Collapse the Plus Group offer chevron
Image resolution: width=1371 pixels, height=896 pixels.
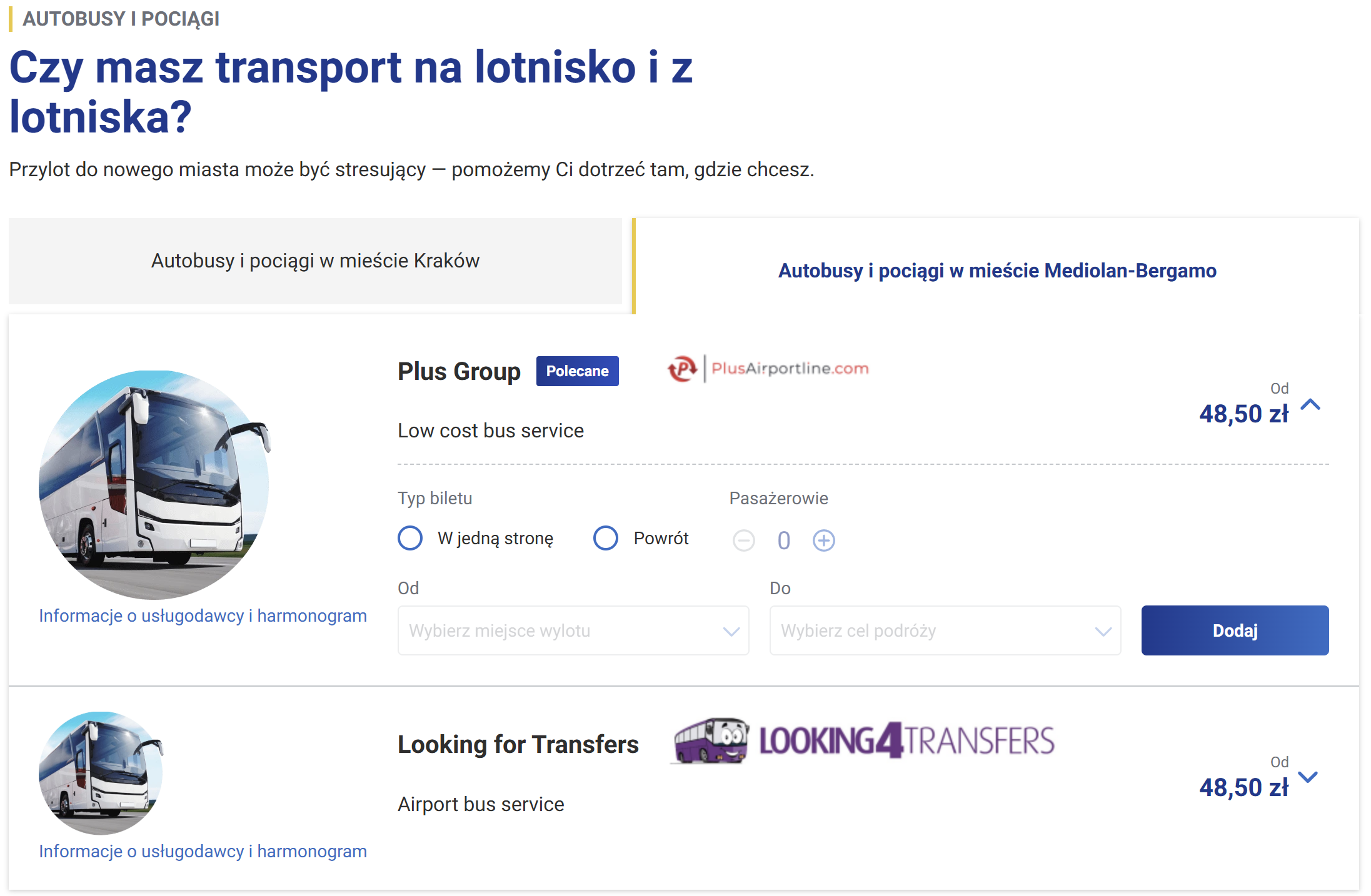1310,405
